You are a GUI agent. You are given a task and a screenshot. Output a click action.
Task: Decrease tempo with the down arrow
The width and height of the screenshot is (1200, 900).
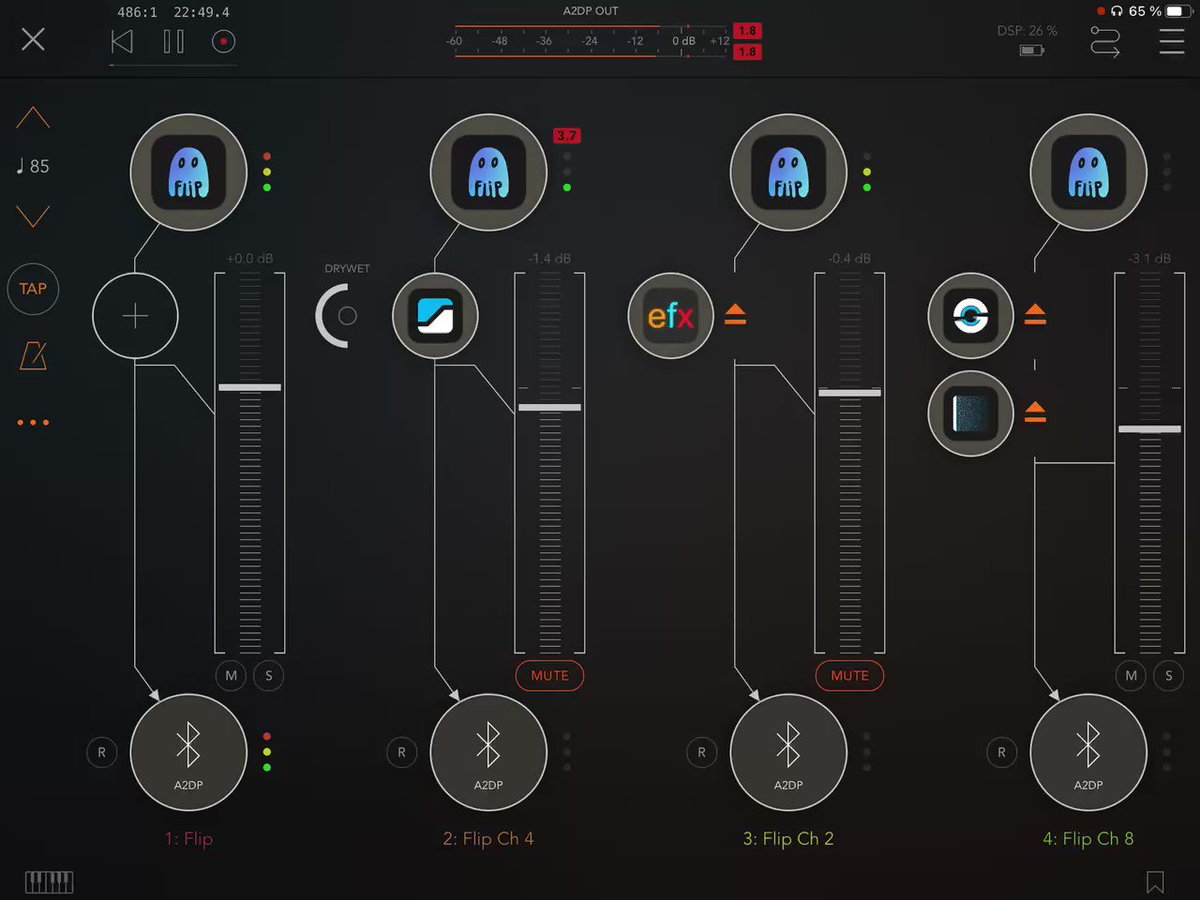tap(33, 216)
